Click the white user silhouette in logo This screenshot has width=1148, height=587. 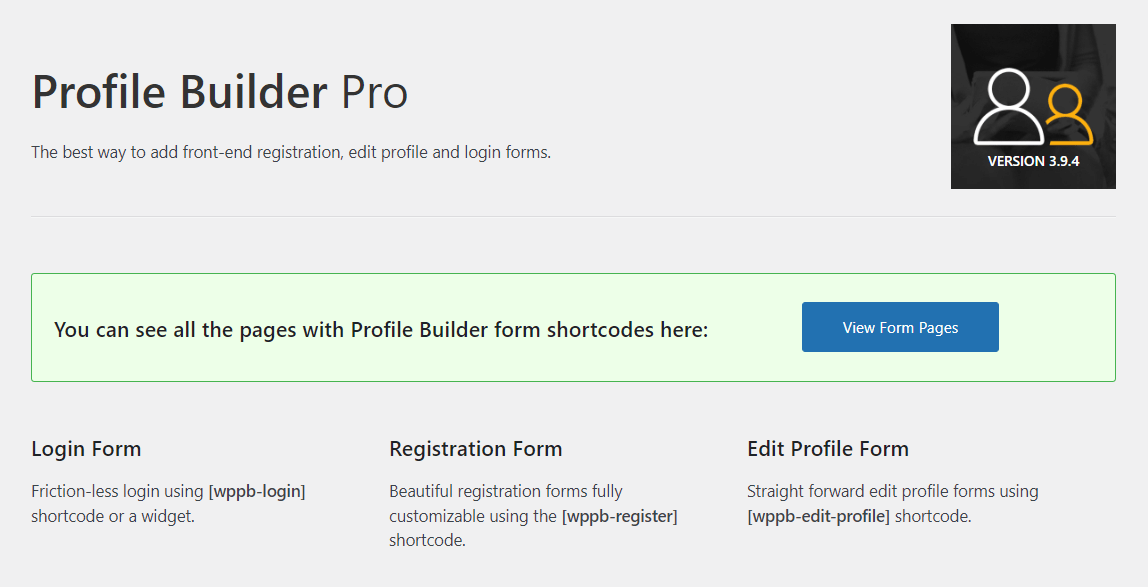(1008, 106)
